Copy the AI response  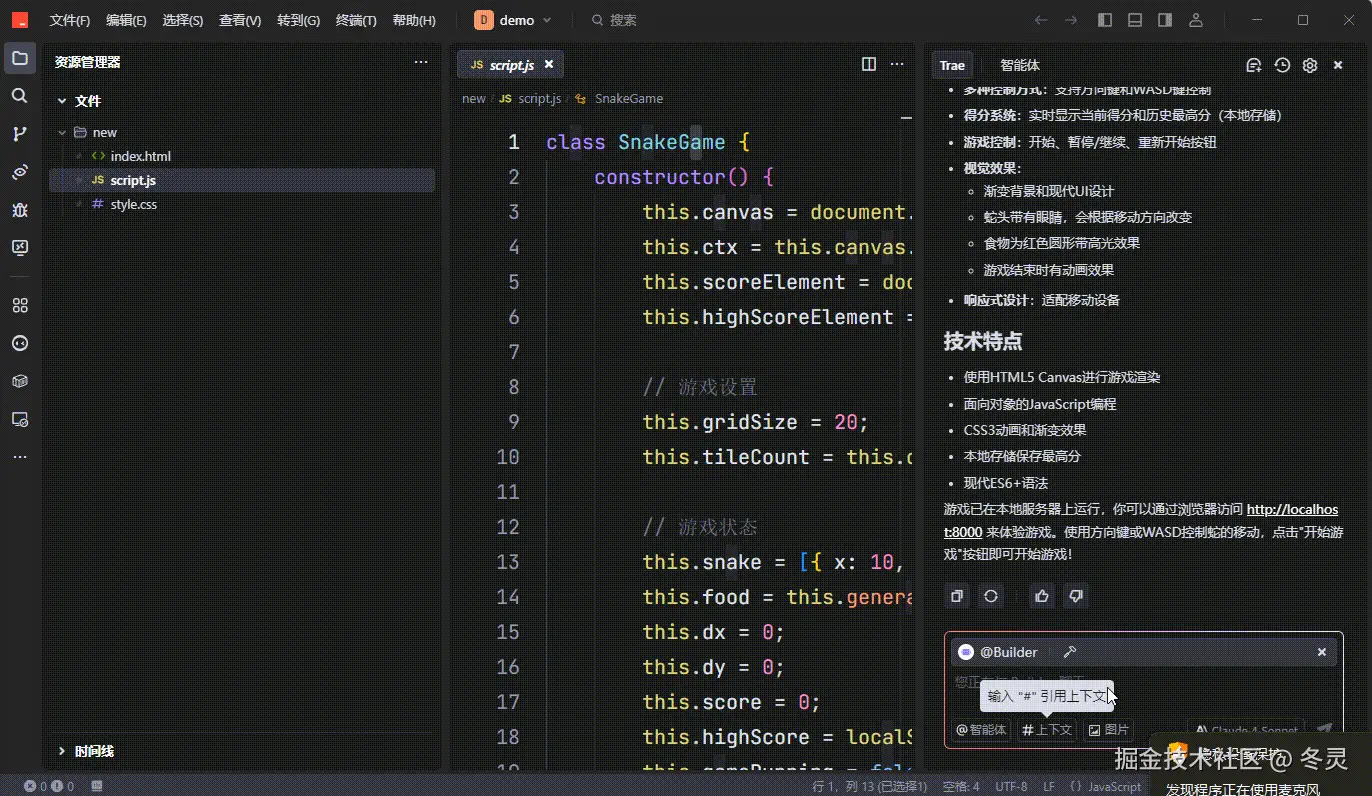click(957, 596)
